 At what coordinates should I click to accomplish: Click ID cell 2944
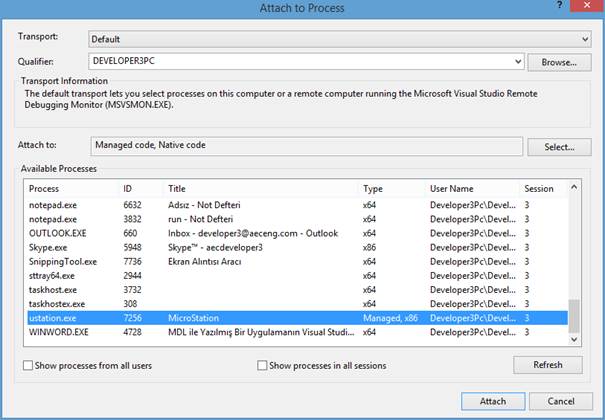coord(132,276)
